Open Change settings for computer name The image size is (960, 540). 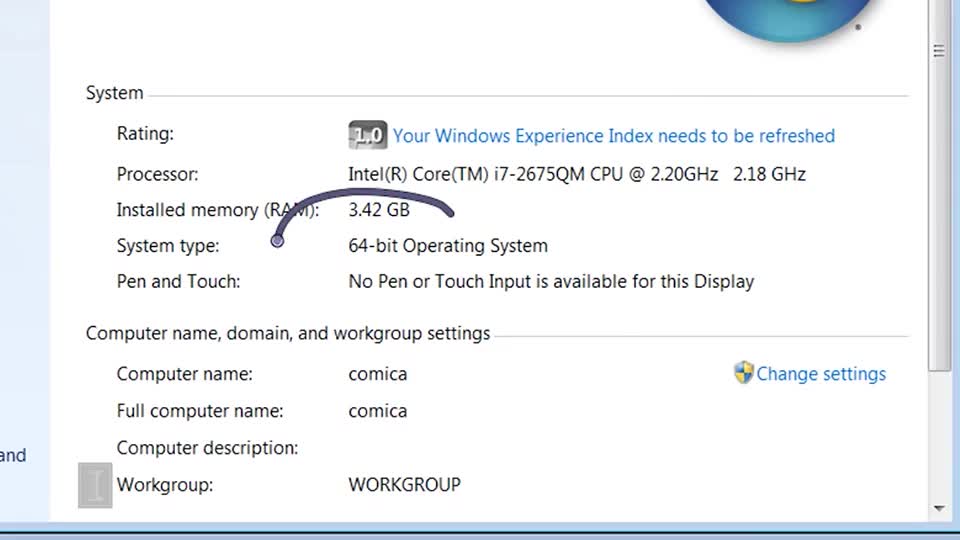(x=821, y=374)
